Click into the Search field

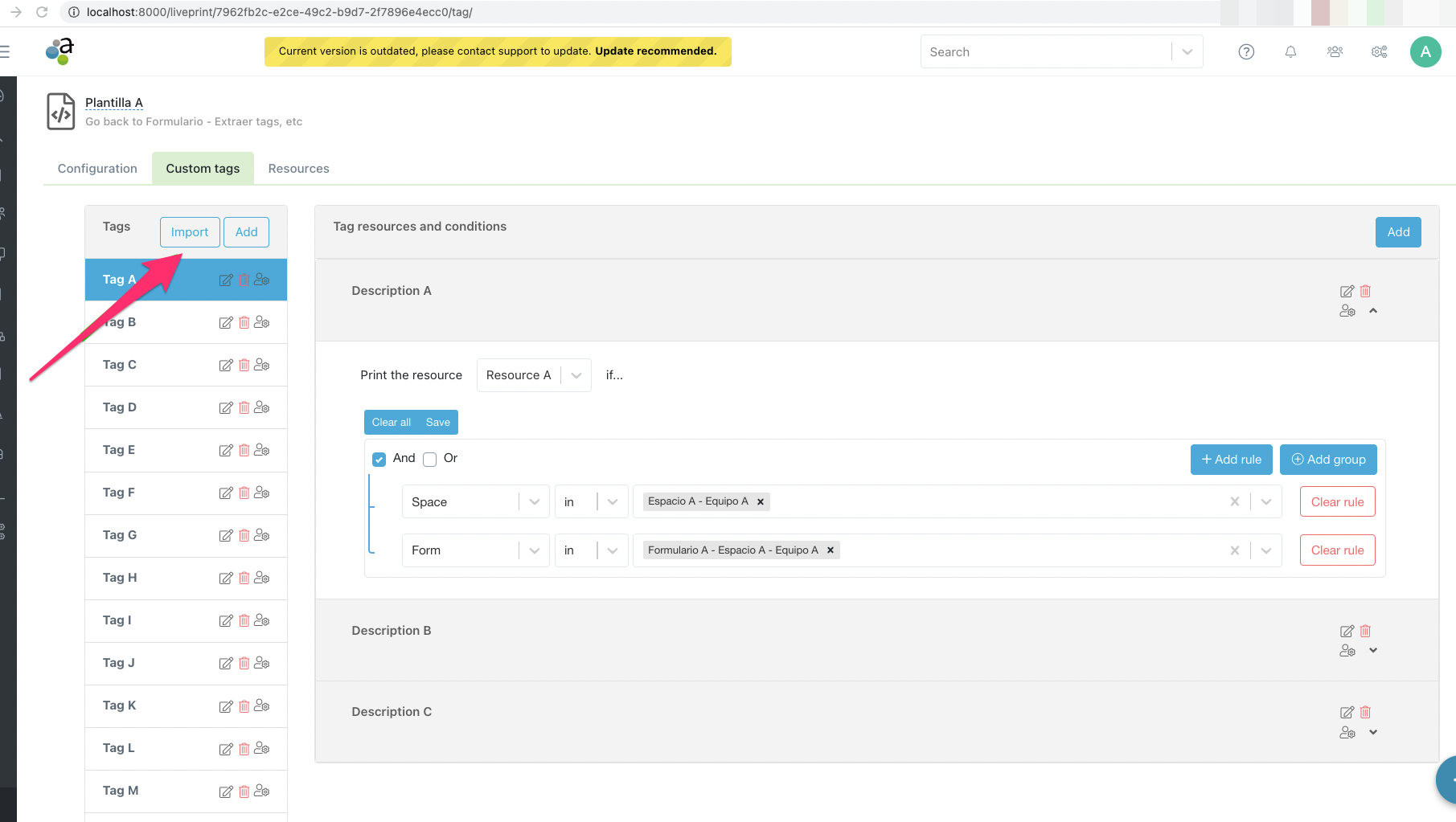(x=1045, y=52)
